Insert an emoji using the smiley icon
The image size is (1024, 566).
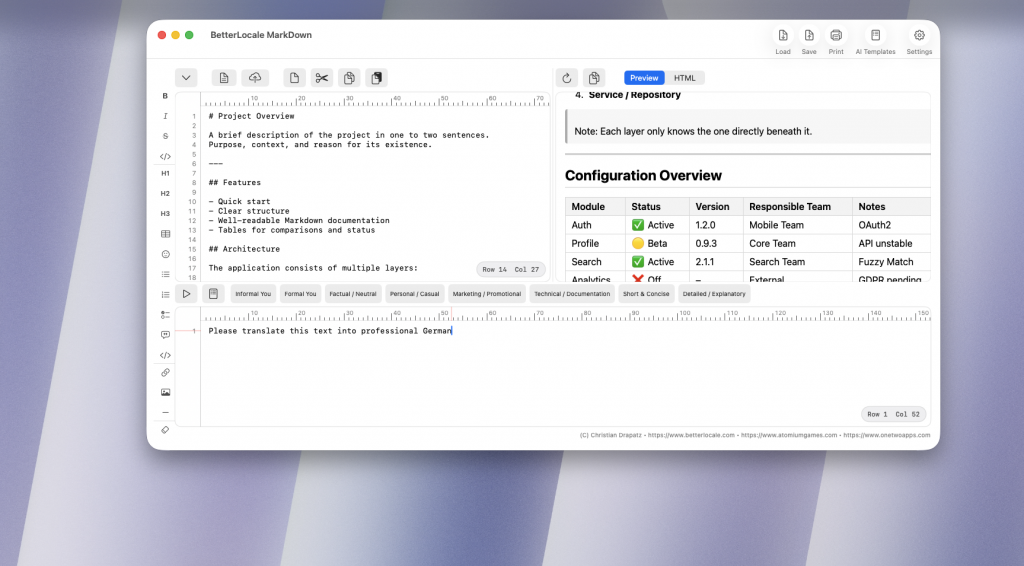tap(165, 254)
